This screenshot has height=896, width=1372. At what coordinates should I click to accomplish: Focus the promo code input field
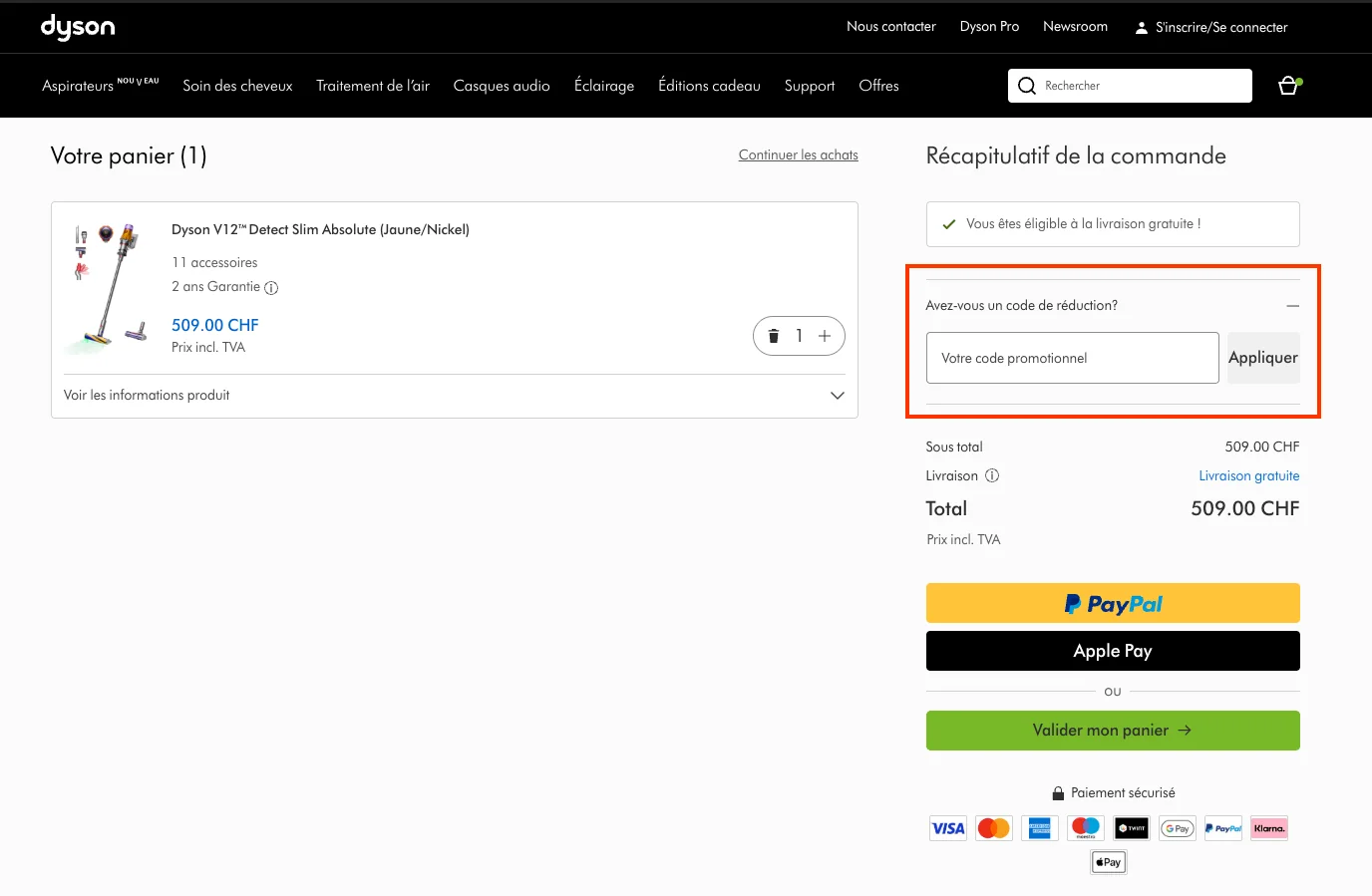pyautogui.click(x=1073, y=358)
